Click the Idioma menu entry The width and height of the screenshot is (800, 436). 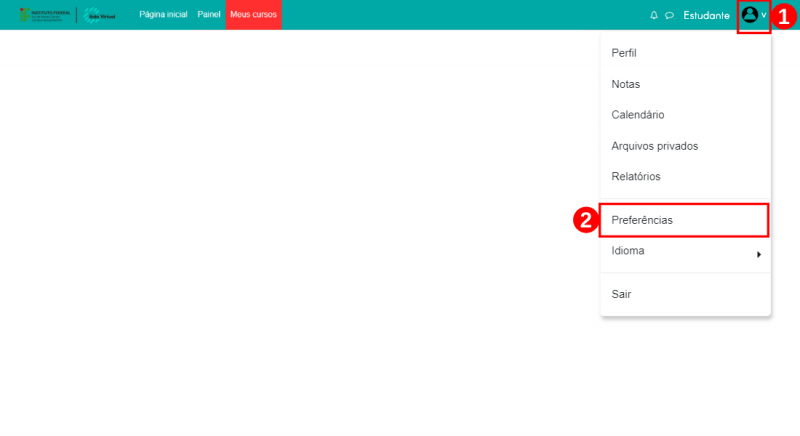click(685, 251)
